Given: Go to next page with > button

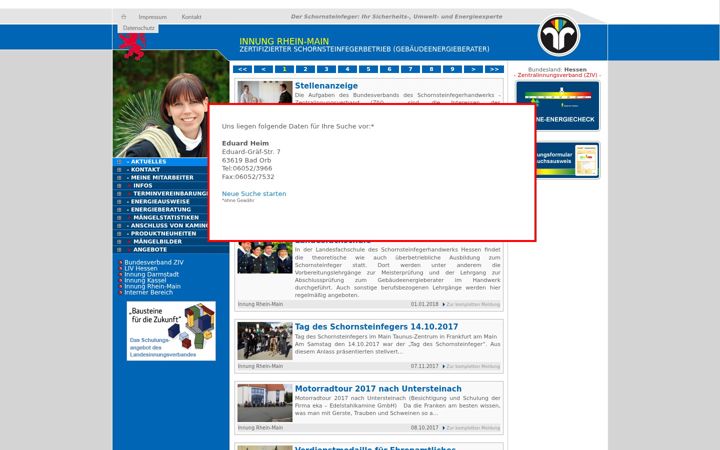Looking at the screenshot, I should 473,69.
